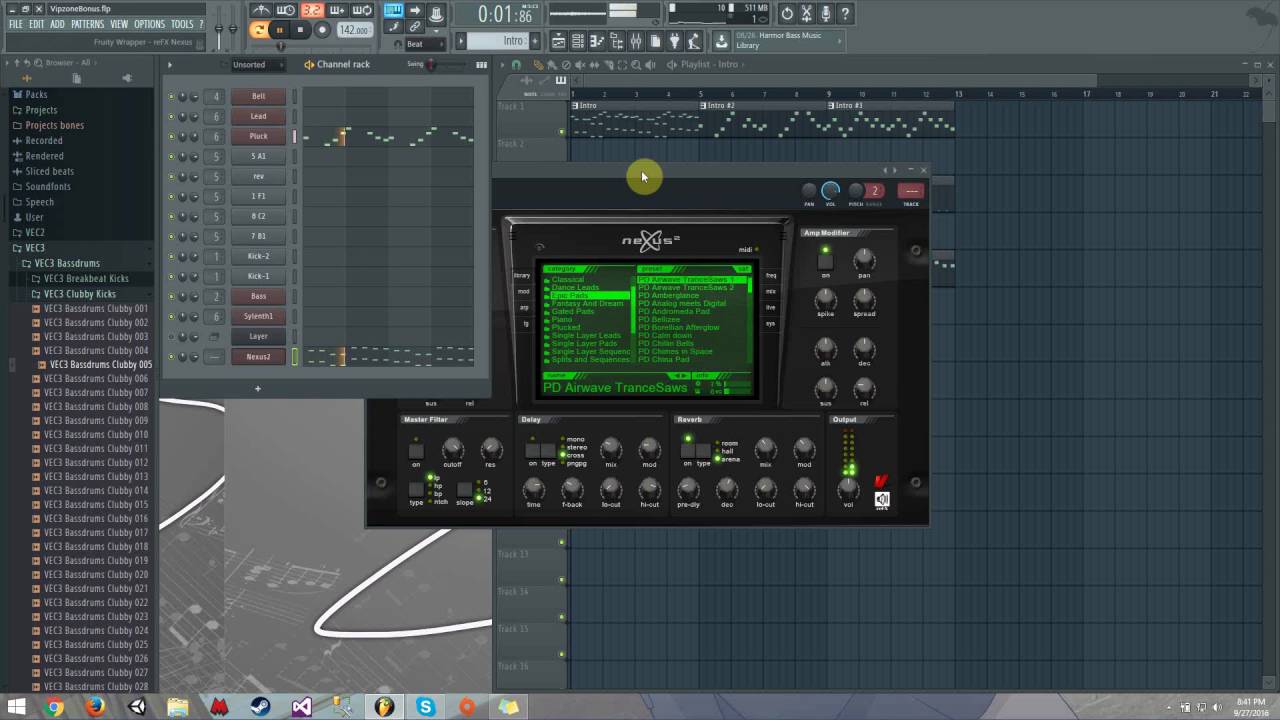Click the one-click audio recording microphone icon
This screenshot has width=1280, height=720.
click(x=826, y=14)
